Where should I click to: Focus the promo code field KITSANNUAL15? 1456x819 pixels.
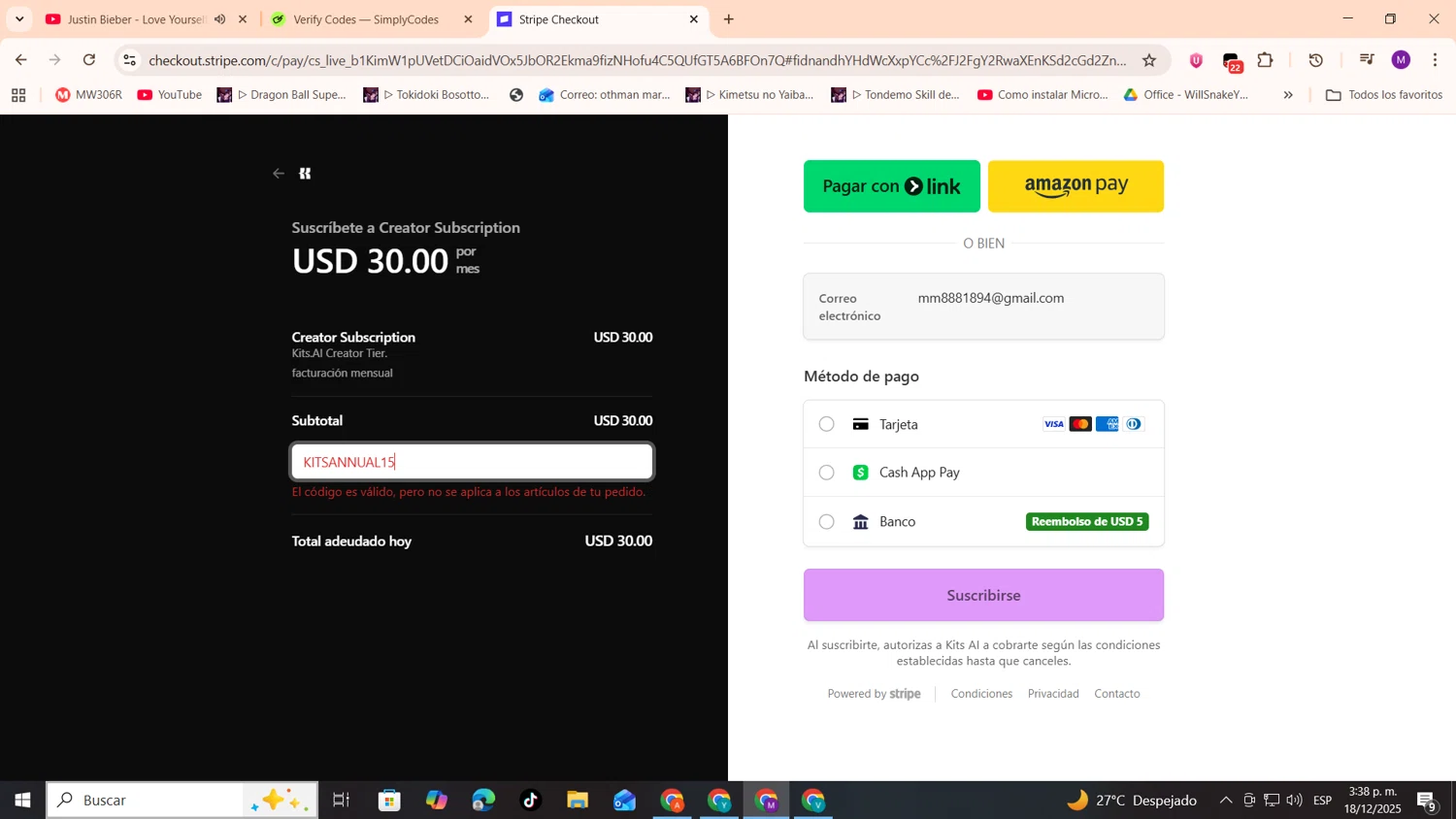(x=473, y=462)
